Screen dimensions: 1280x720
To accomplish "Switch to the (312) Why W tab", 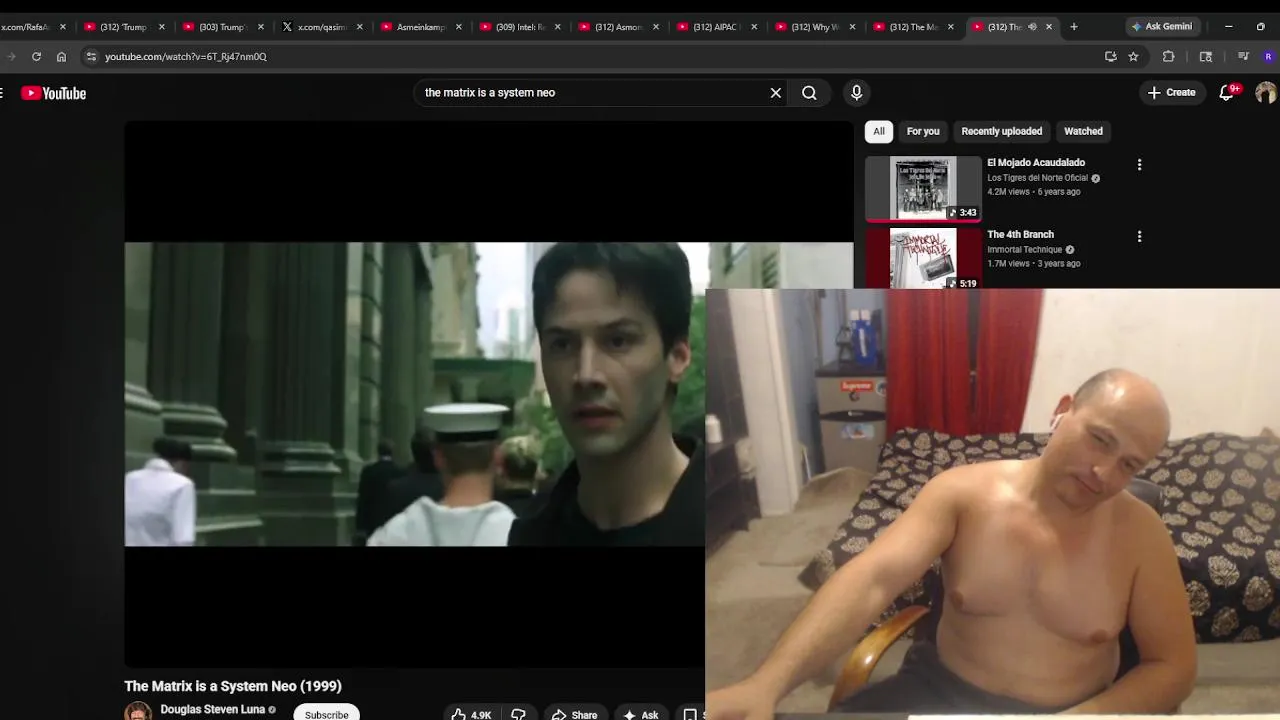I will [814, 27].
